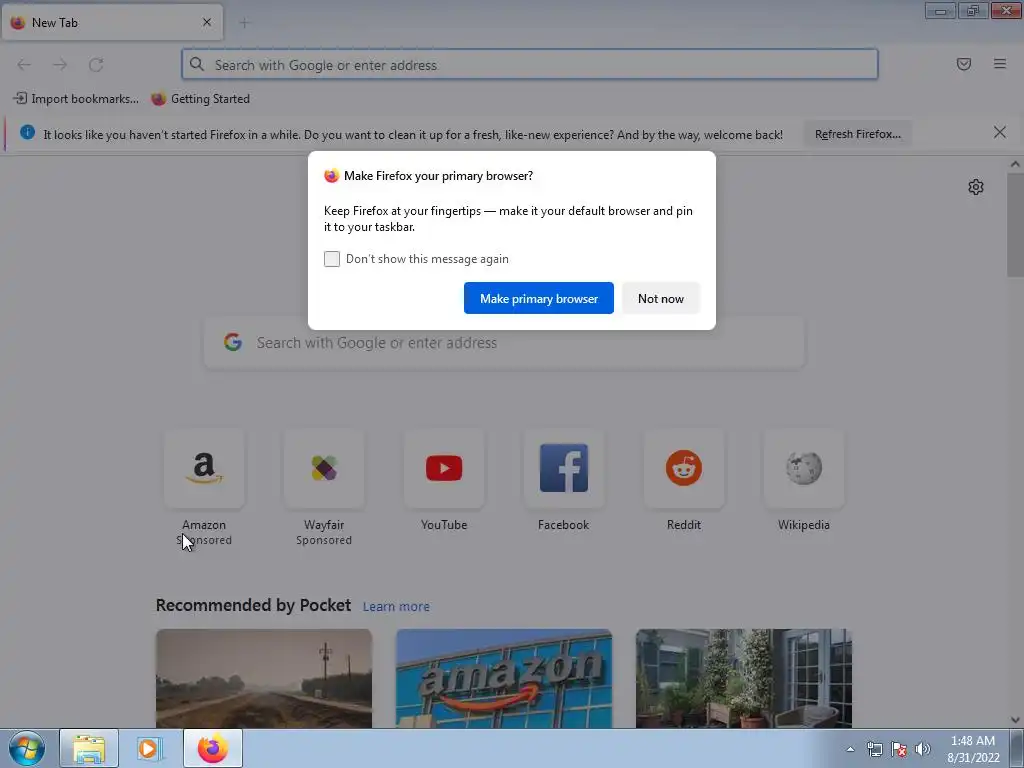Image resolution: width=1024 pixels, height=768 pixels.
Task: Focus the Google search box on page
Action: click(x=505, y=343)
